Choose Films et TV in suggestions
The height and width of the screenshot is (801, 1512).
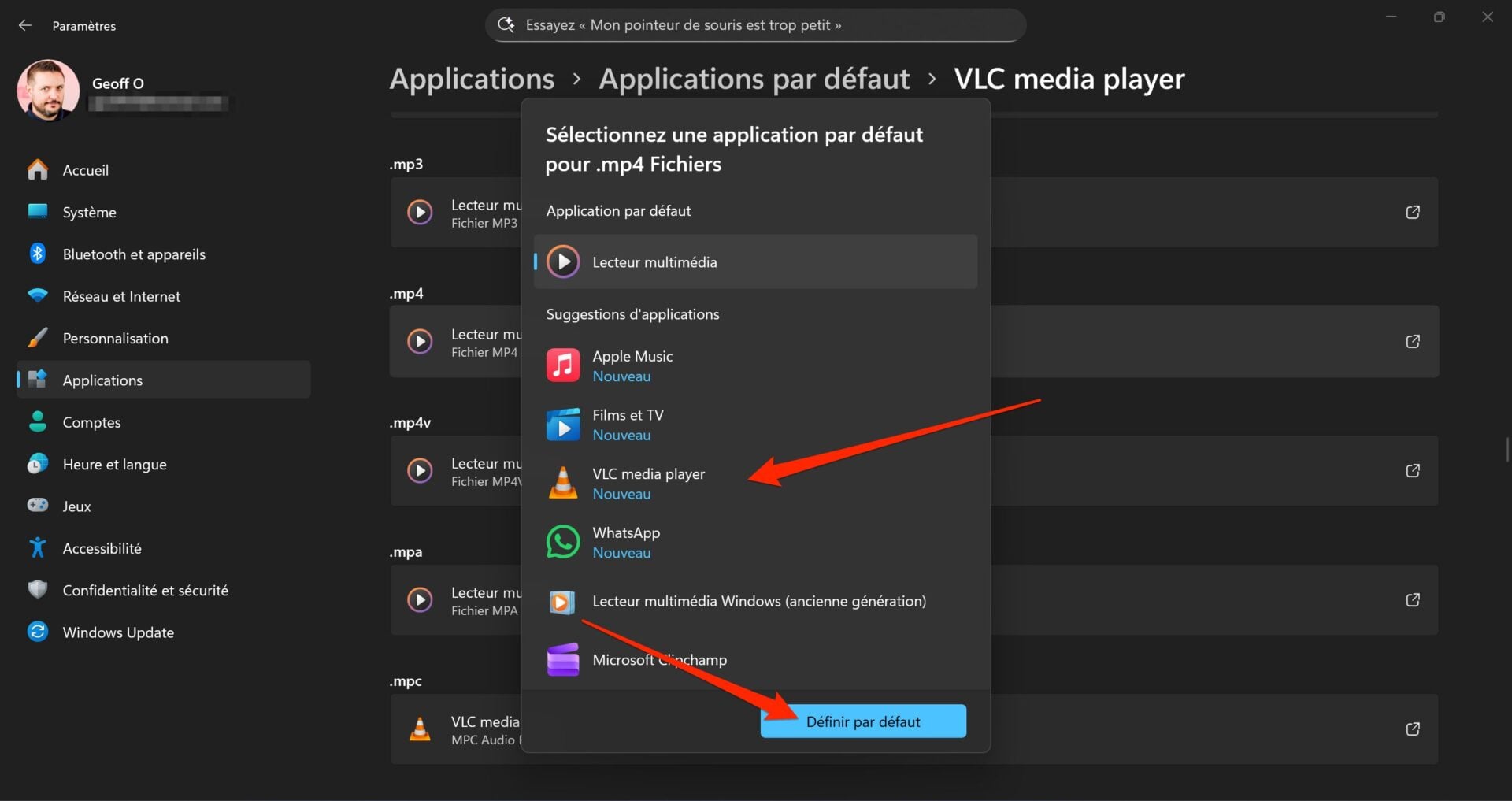[755, 425]
